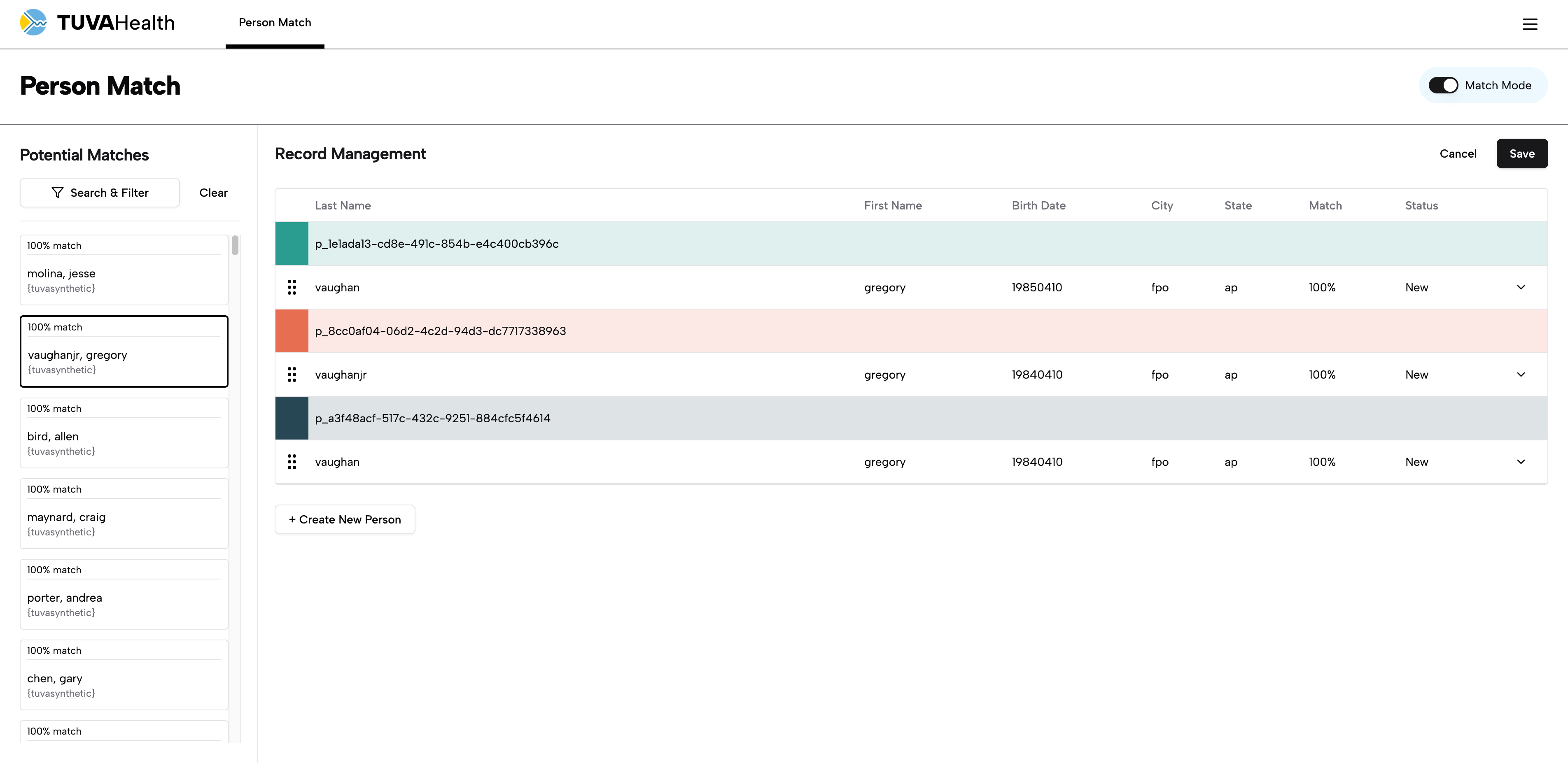The width and height of the screenshot is (1568, 763).
Task: Click the Record Management heading
Action: pos(350,154)
